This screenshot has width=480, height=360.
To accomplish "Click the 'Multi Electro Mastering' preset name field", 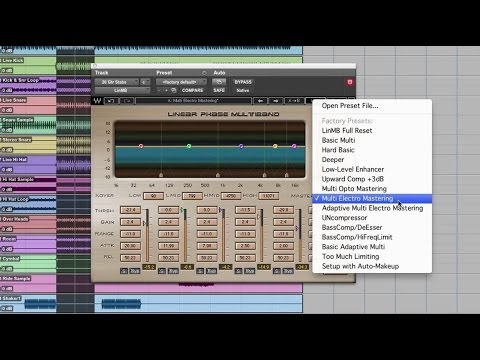I will (193, 101).
